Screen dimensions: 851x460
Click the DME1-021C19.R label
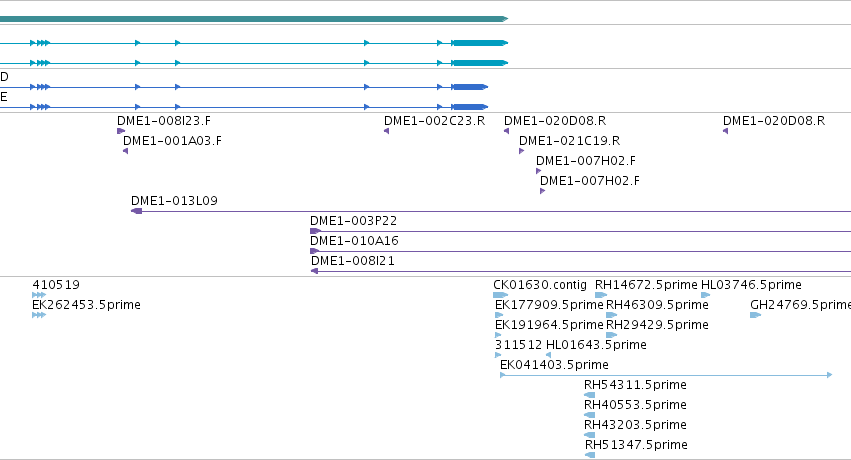click(x=569, y=140)
